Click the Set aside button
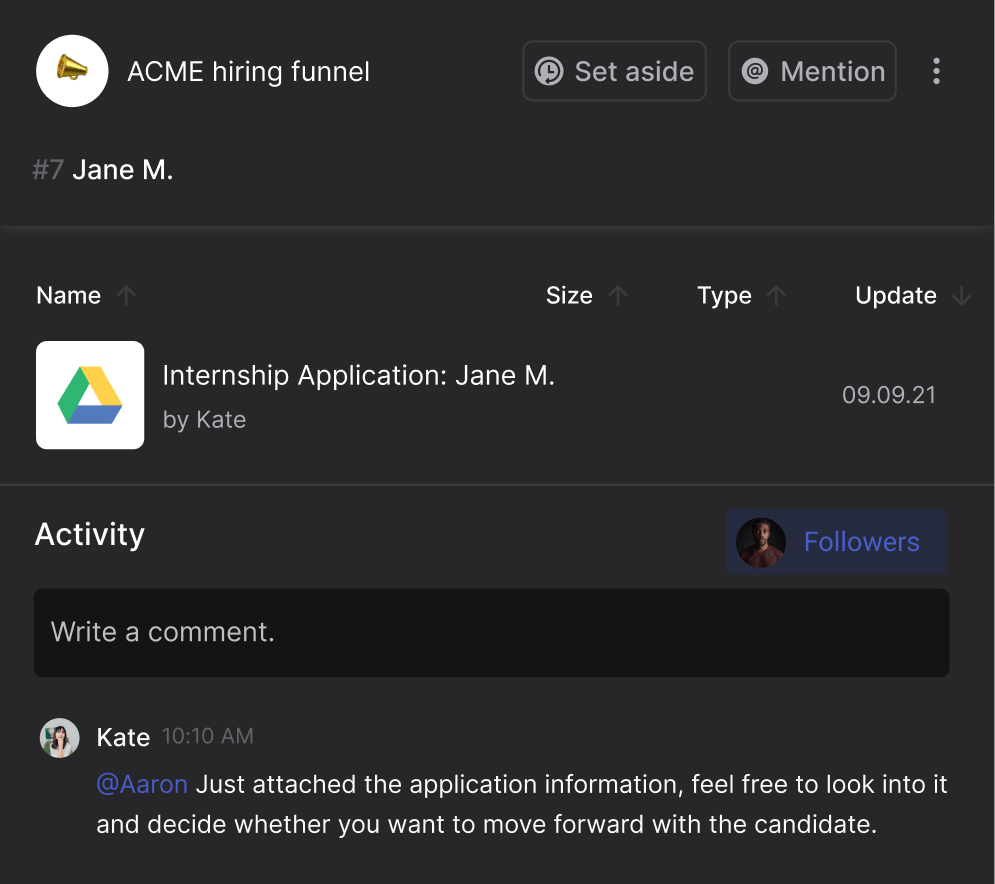Screen dimensions: 995x884 pos(614,70)
